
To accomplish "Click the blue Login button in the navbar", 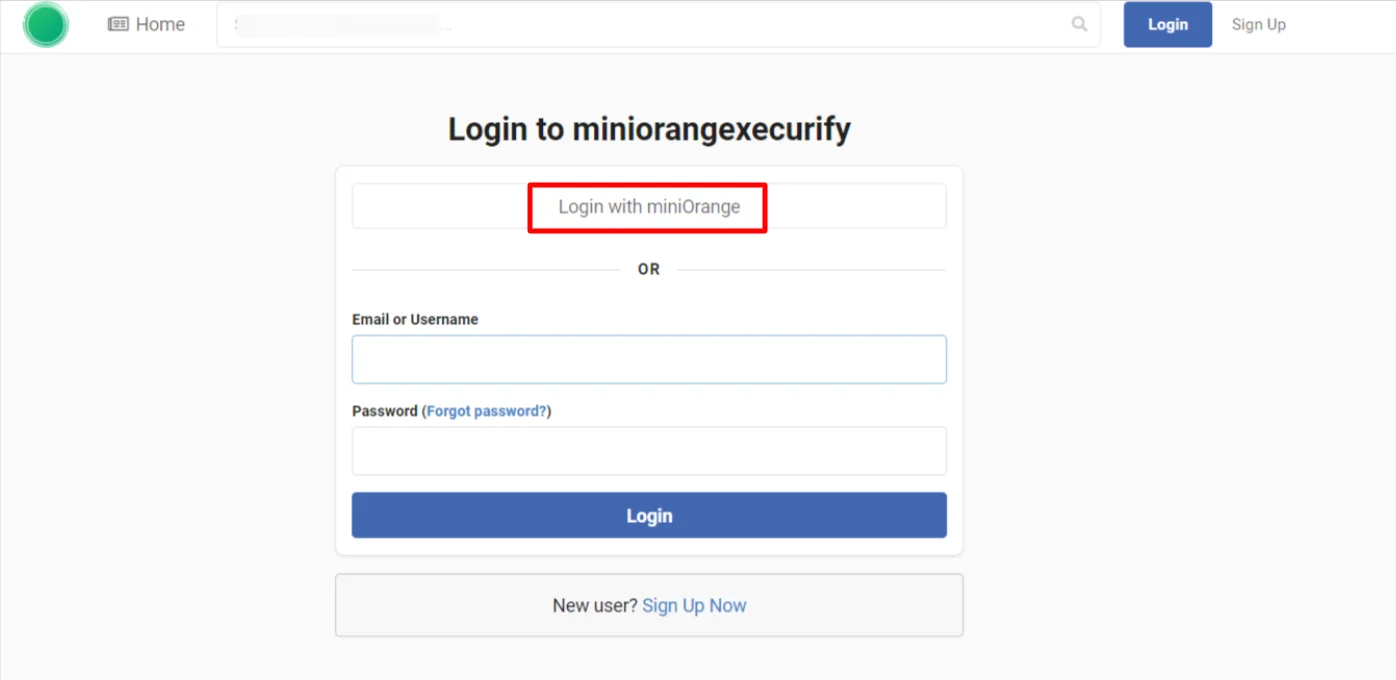I will tap(1167, 24).
